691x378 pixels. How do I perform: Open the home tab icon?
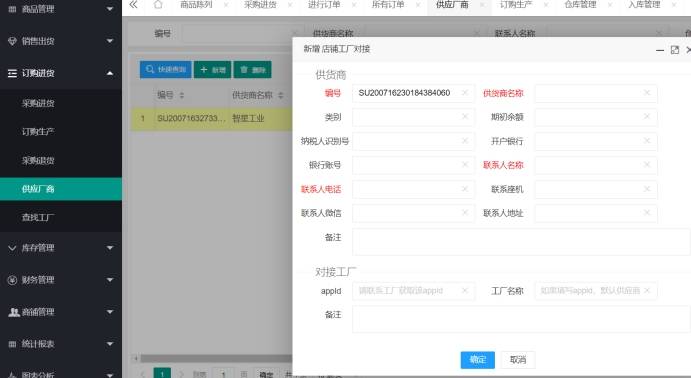(158, 5)
